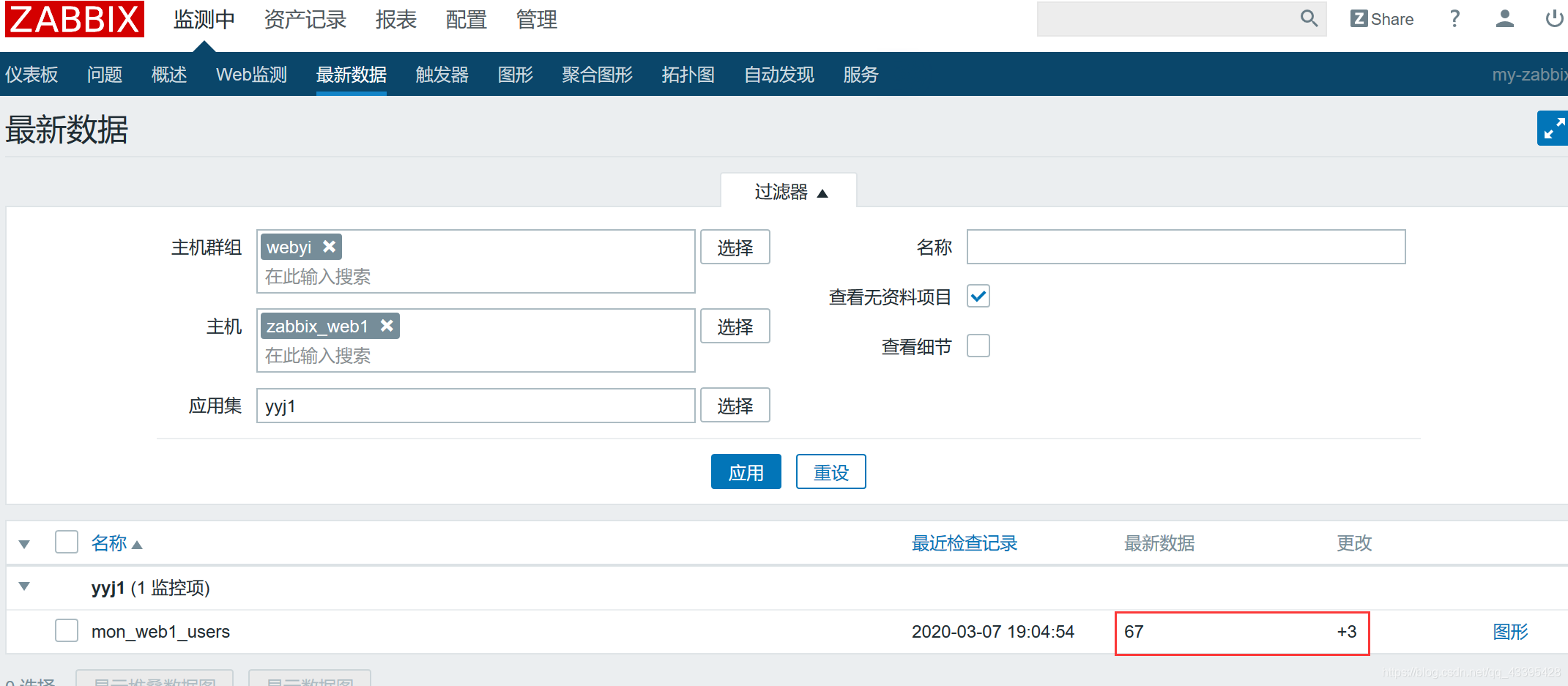Click the global search input field
Viewport: 1568px width, 686px height.
pyautogui.click(x=1167, y=19)
